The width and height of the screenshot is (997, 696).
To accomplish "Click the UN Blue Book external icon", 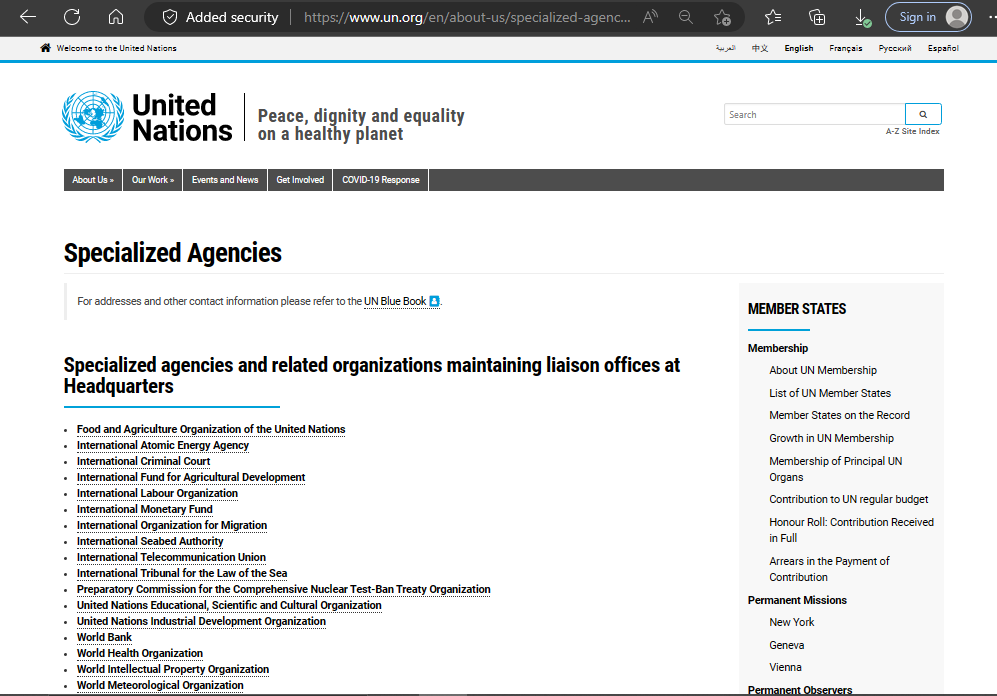I will coord(434,301).
